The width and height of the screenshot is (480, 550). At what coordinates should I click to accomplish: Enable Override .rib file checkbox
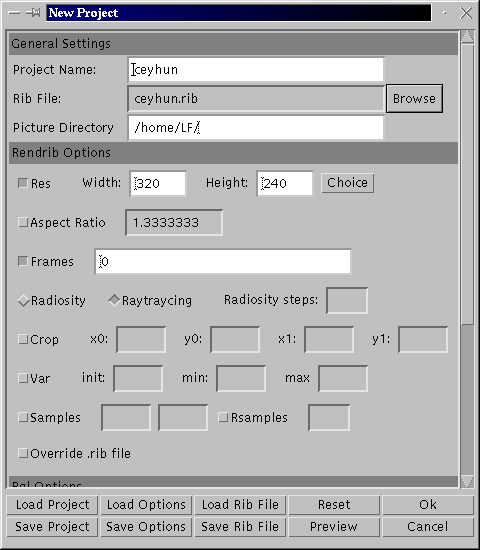click(23, 453)
